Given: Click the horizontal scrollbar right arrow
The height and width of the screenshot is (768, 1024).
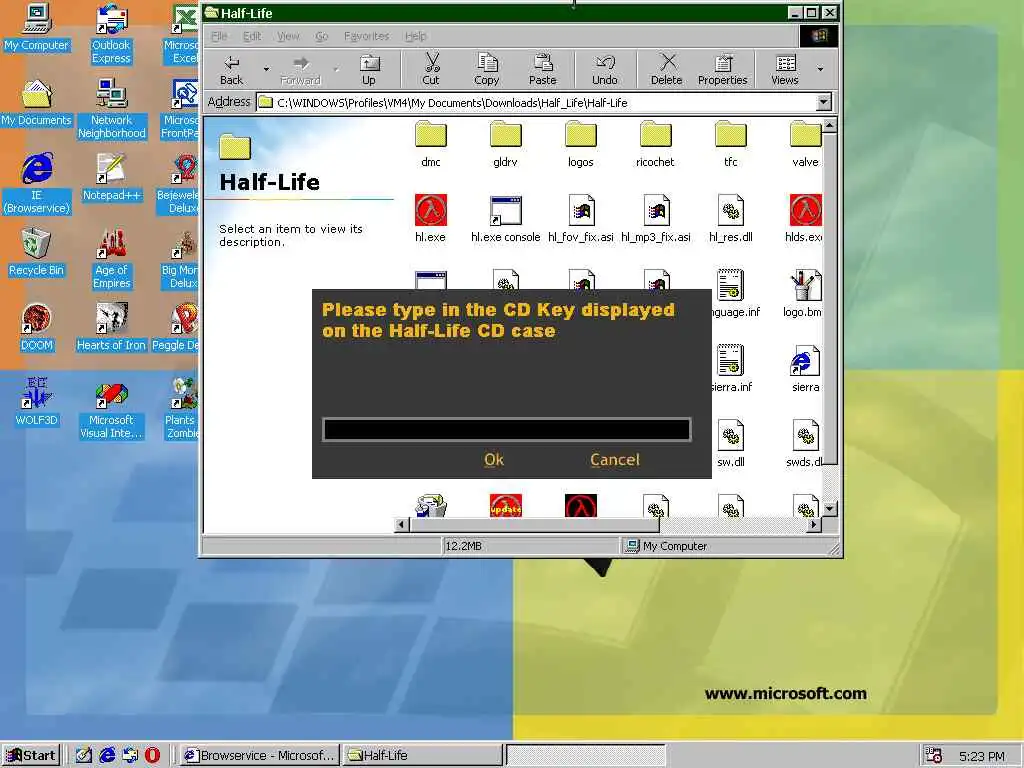Looking at the screenshot, I should coord(814,524).
